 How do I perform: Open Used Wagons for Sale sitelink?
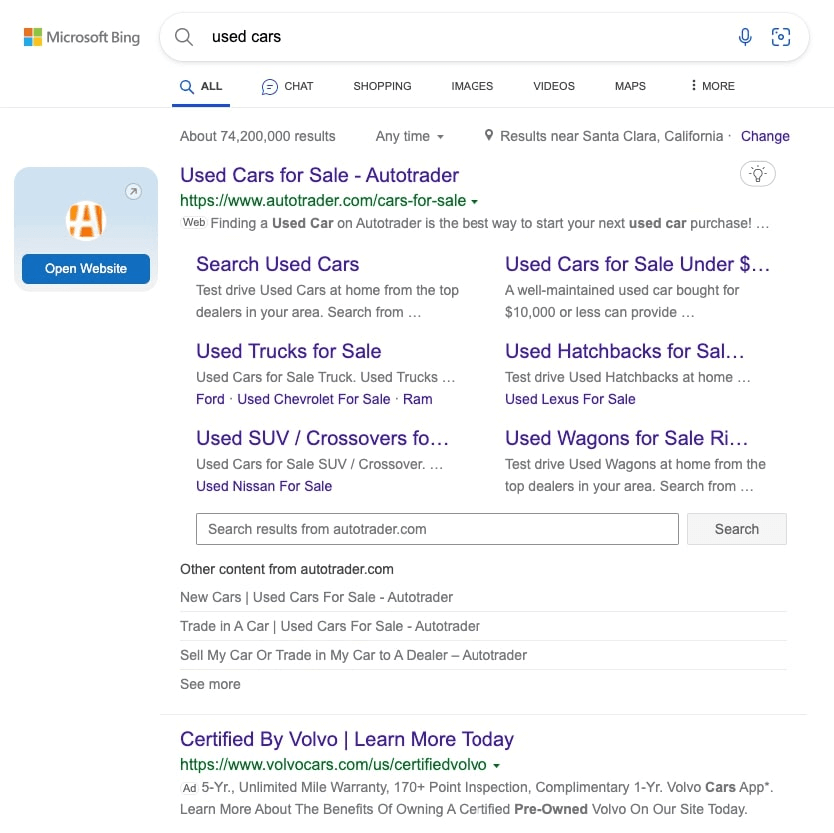coord(627,438)
